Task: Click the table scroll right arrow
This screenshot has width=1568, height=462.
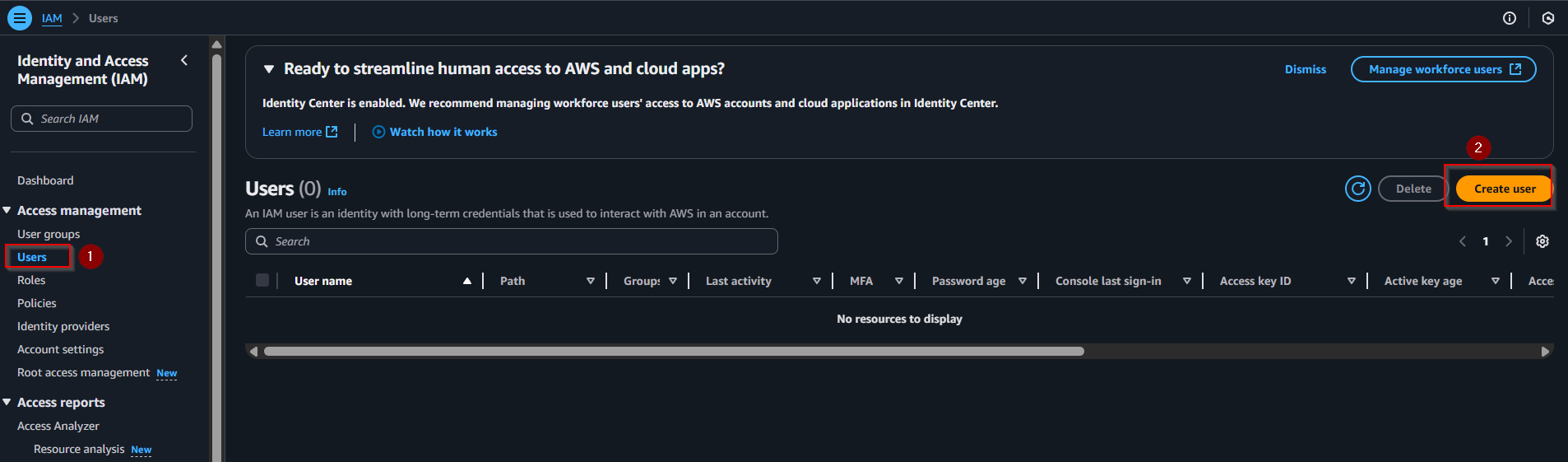Action: point(1545,352)
